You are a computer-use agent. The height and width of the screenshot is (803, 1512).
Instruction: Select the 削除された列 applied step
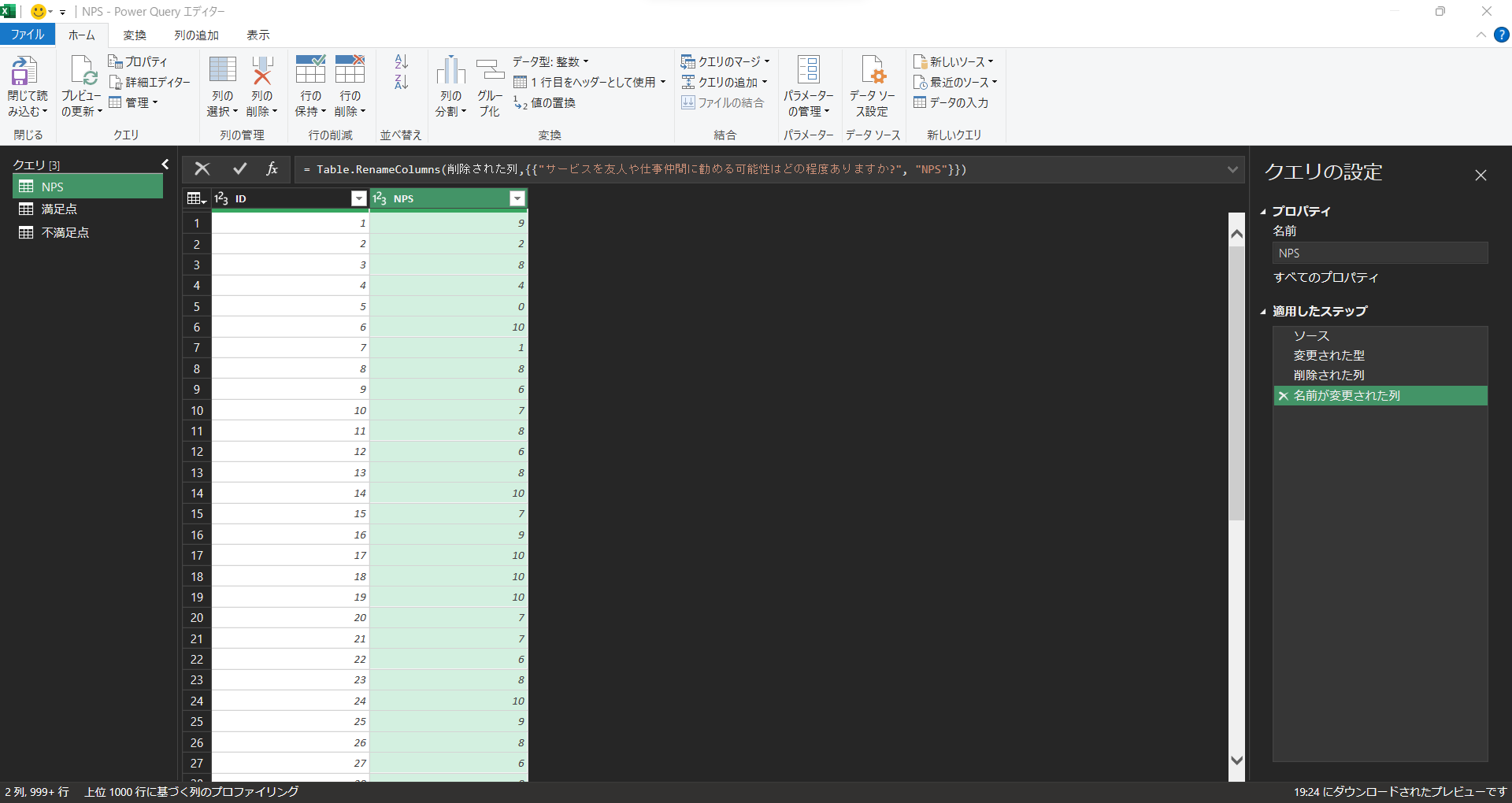tap(1380, 376)
